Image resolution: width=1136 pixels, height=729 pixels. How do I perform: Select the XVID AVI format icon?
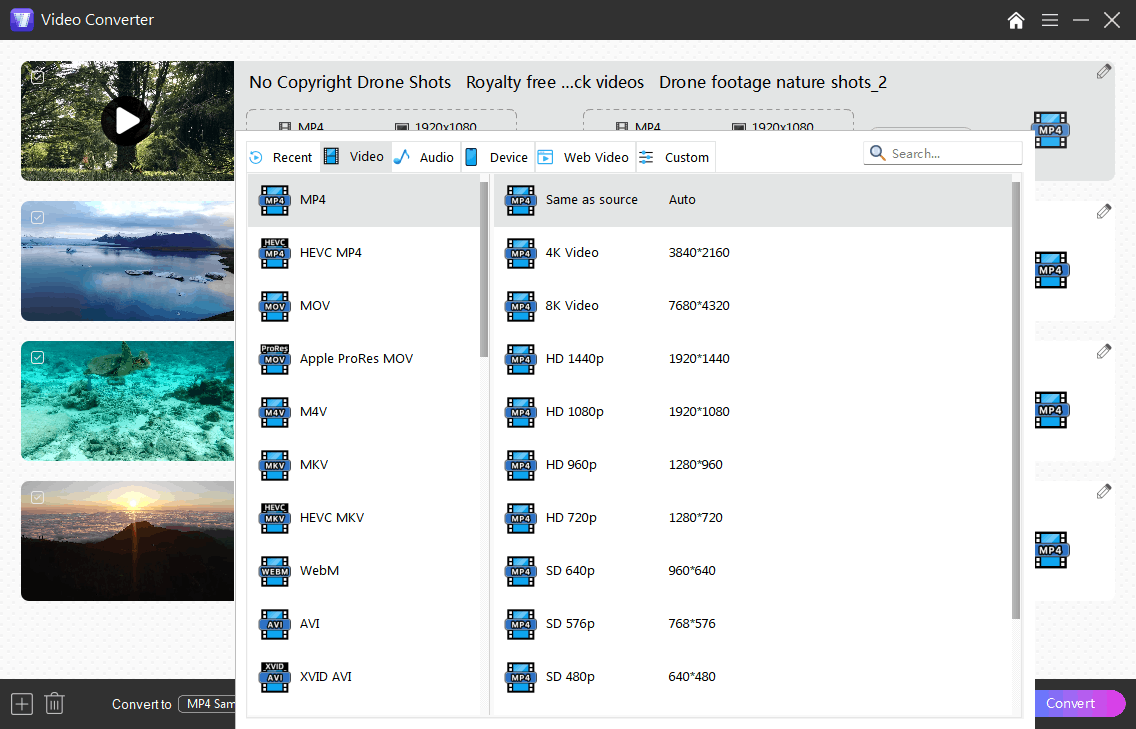[x=275, y=676]
